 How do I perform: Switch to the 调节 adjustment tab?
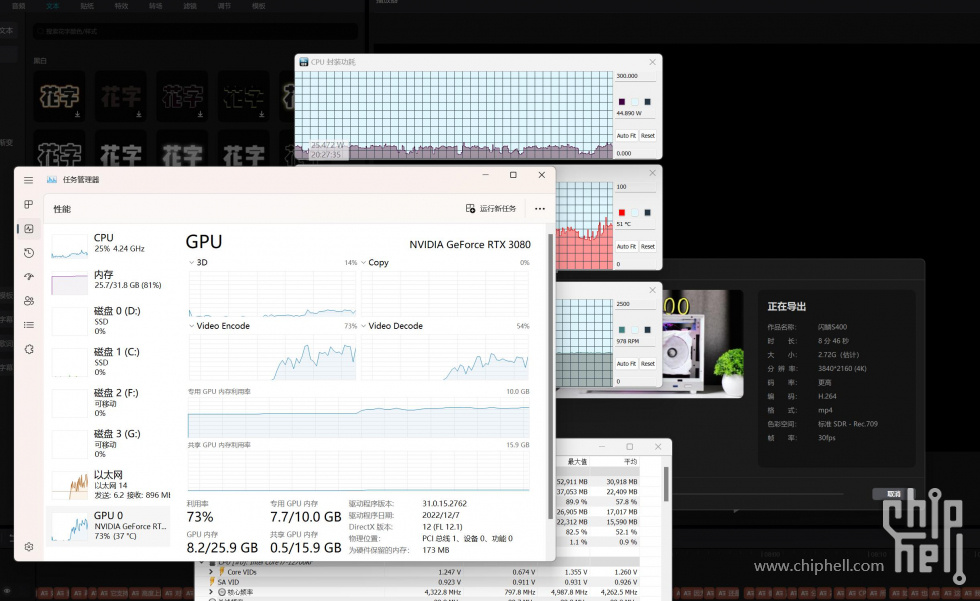224,6
